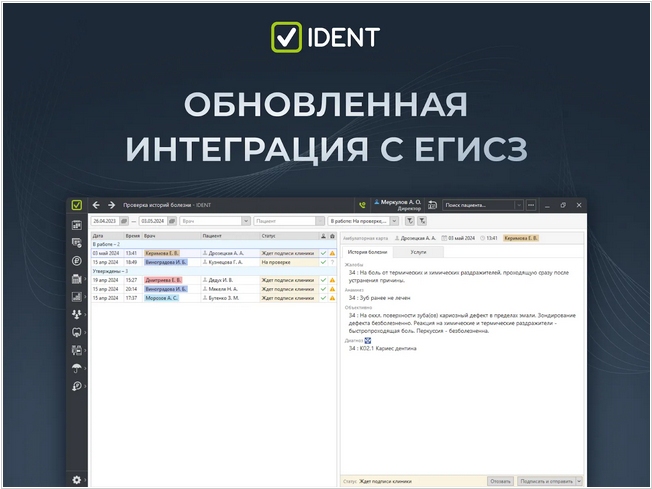The height and width of the screenshot is (489, 652).
Task: Open arrow next to 'Подписать и отправить'
Action: 579,481
